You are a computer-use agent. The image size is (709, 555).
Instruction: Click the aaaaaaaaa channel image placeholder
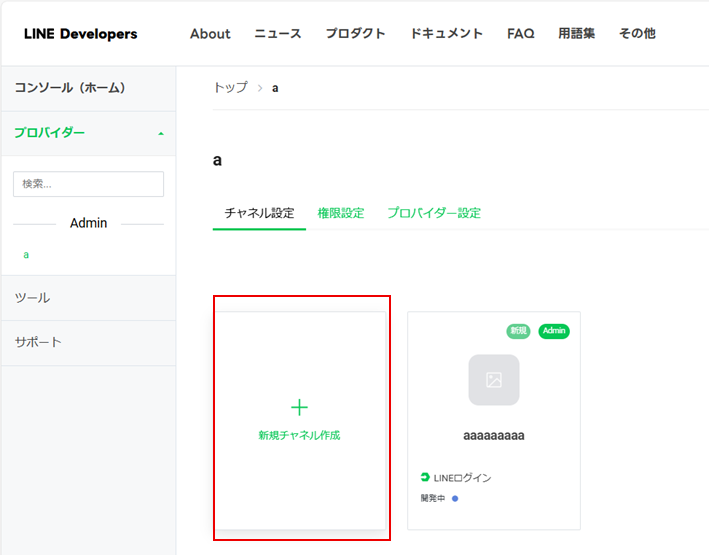pyautogui.click(x=494, y=380)
